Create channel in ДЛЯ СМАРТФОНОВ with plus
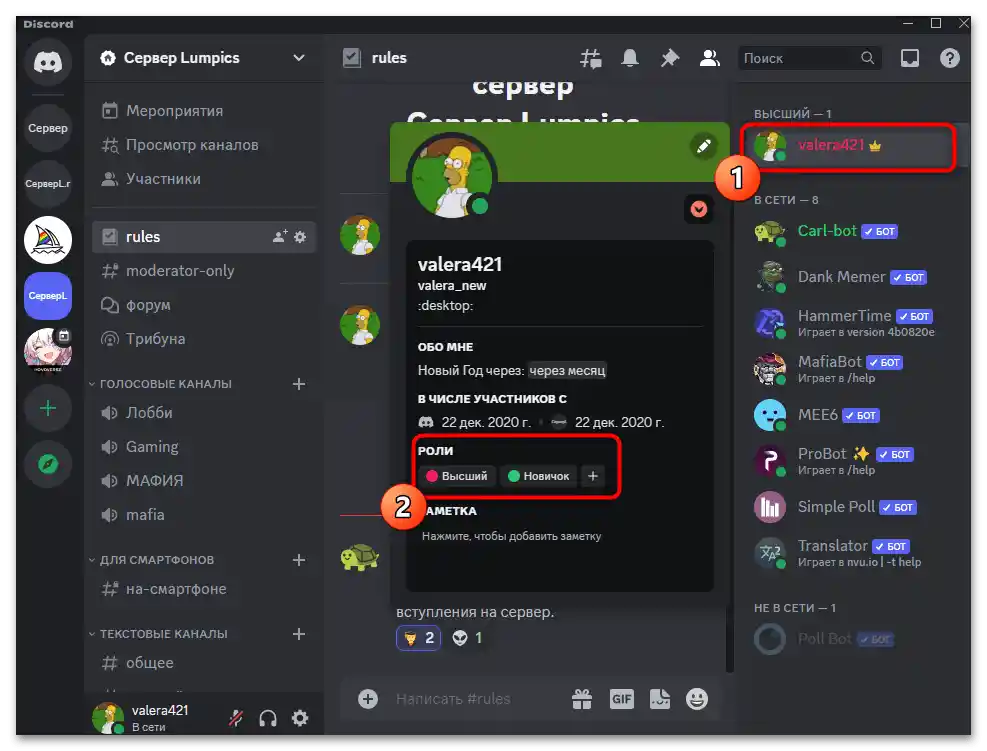This screenshot has height=751, width=987. pyautogui.click(x=299, y=560)
